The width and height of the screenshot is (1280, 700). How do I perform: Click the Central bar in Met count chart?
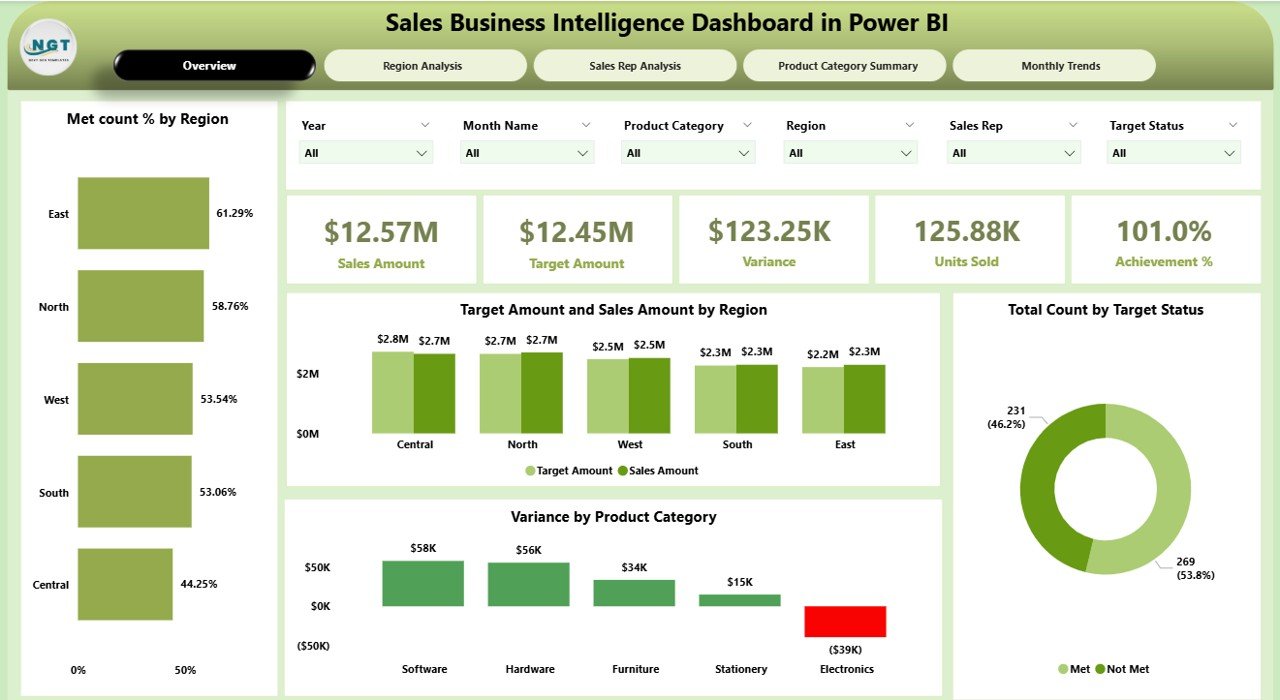125,584
